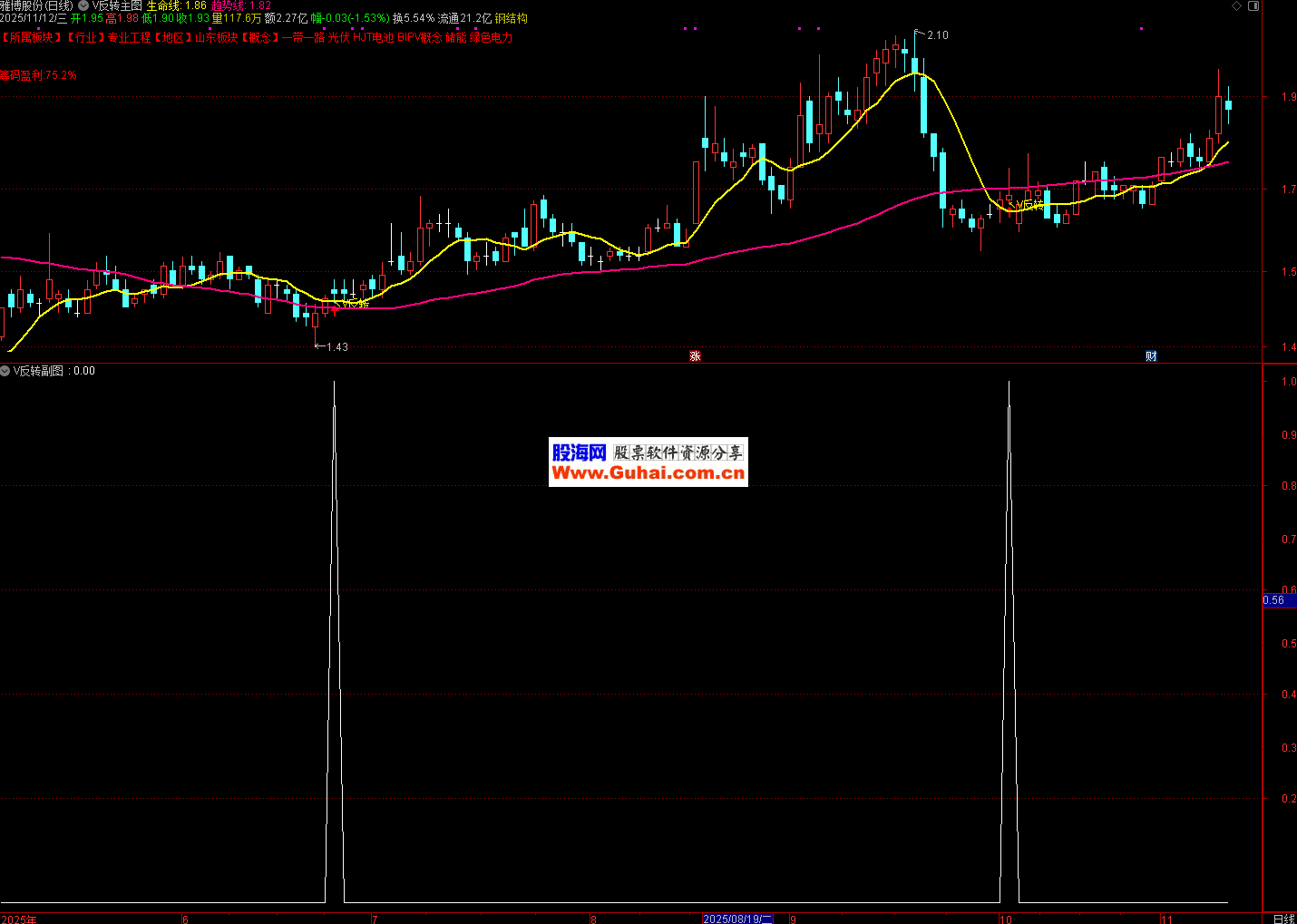
Task: Expand the V反转副图 indicator dropdown arrow
Action: pyautogui.click(x=5, y=371)
